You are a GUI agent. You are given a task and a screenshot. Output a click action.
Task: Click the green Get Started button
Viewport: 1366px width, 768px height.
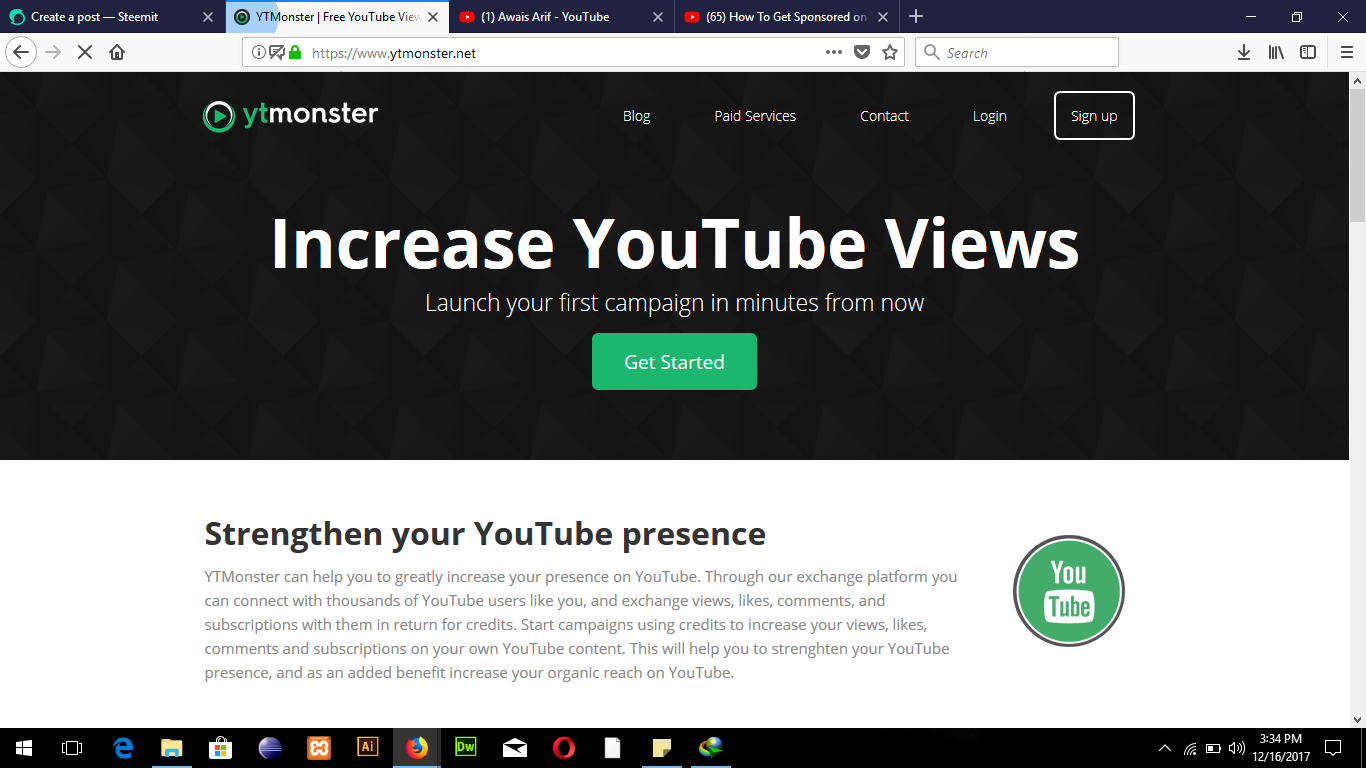tap(674, 362)
